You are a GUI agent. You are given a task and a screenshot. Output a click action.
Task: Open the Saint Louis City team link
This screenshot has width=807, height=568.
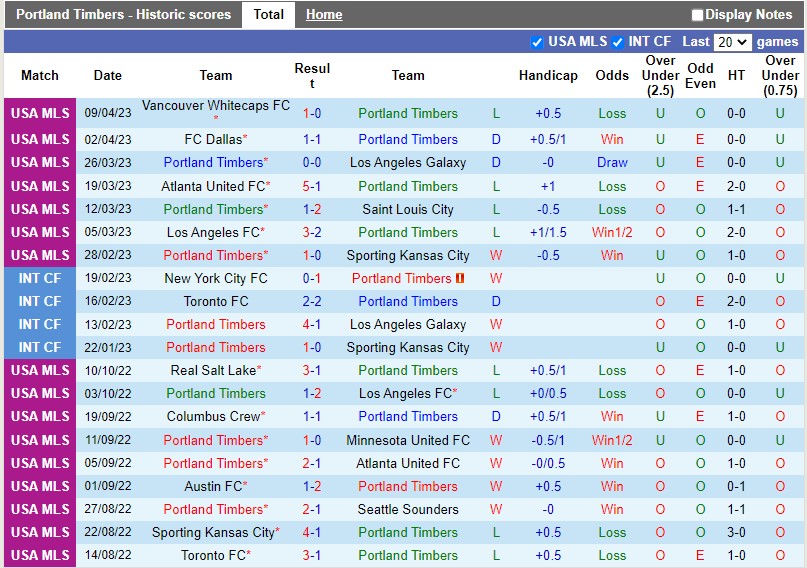click(x=408, y=209)
